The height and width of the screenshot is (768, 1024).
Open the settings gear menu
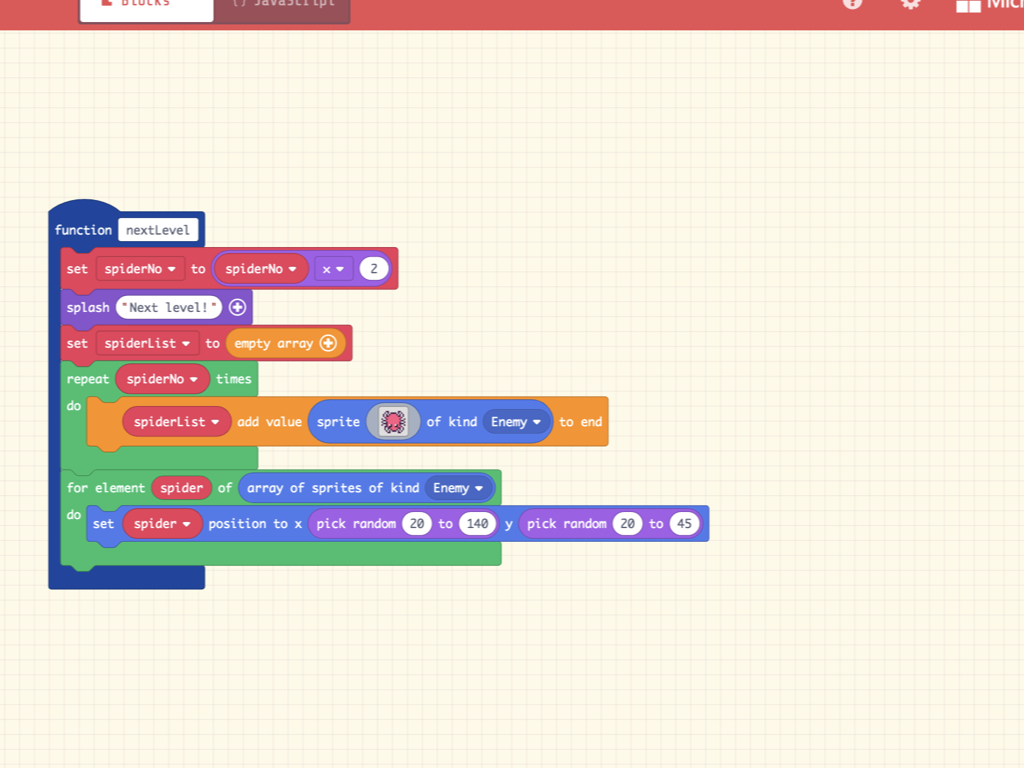910,3
